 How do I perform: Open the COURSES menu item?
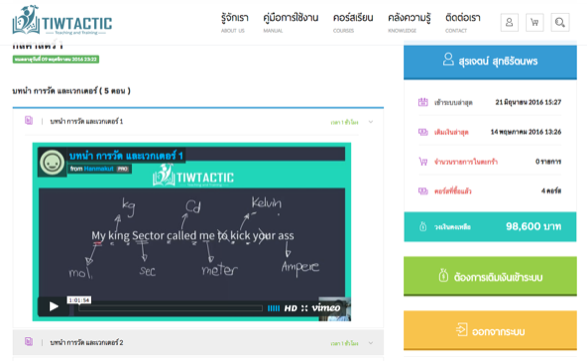pyautogui.click(x=353, y=22)
